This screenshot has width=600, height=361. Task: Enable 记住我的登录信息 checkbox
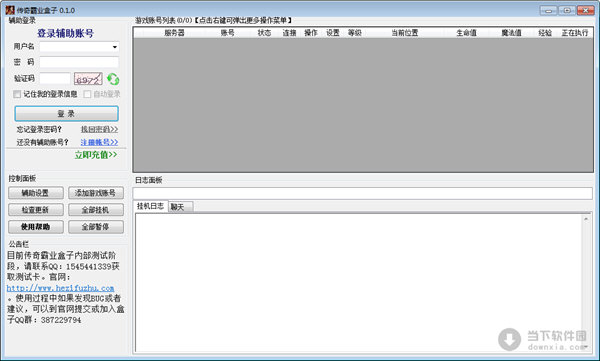tap(17, 94)
